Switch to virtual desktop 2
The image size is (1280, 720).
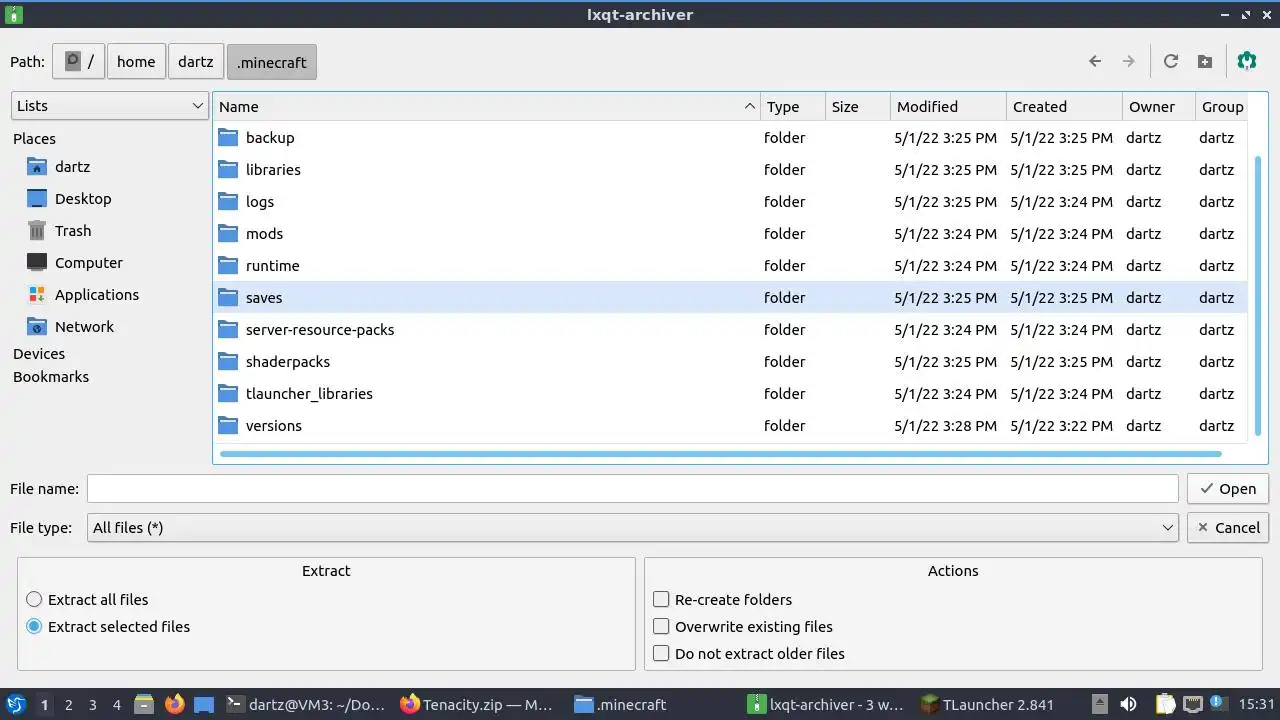tap(68, 705)
